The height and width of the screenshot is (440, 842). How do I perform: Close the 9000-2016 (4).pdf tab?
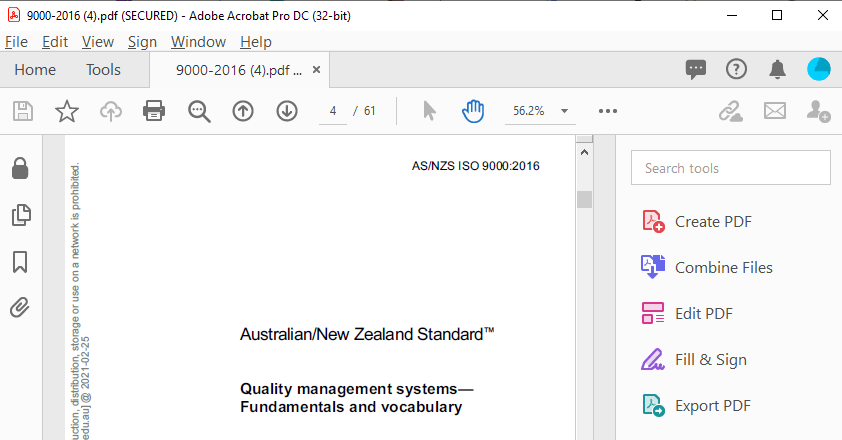pos(316,69)
